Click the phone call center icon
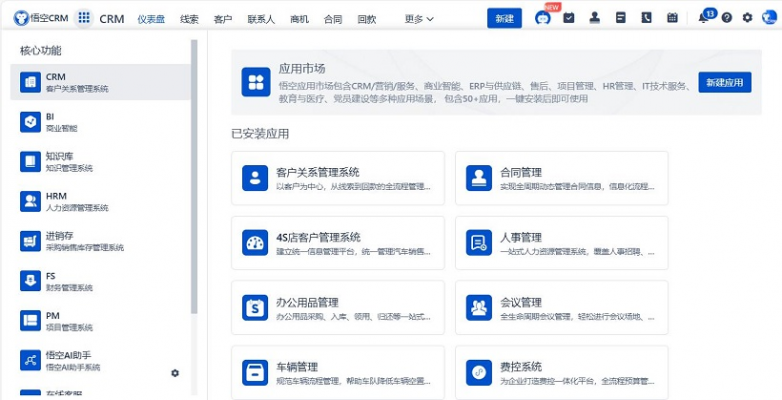Image resolution: width=782 pixels, height=400 pixels. coord(646,18)
